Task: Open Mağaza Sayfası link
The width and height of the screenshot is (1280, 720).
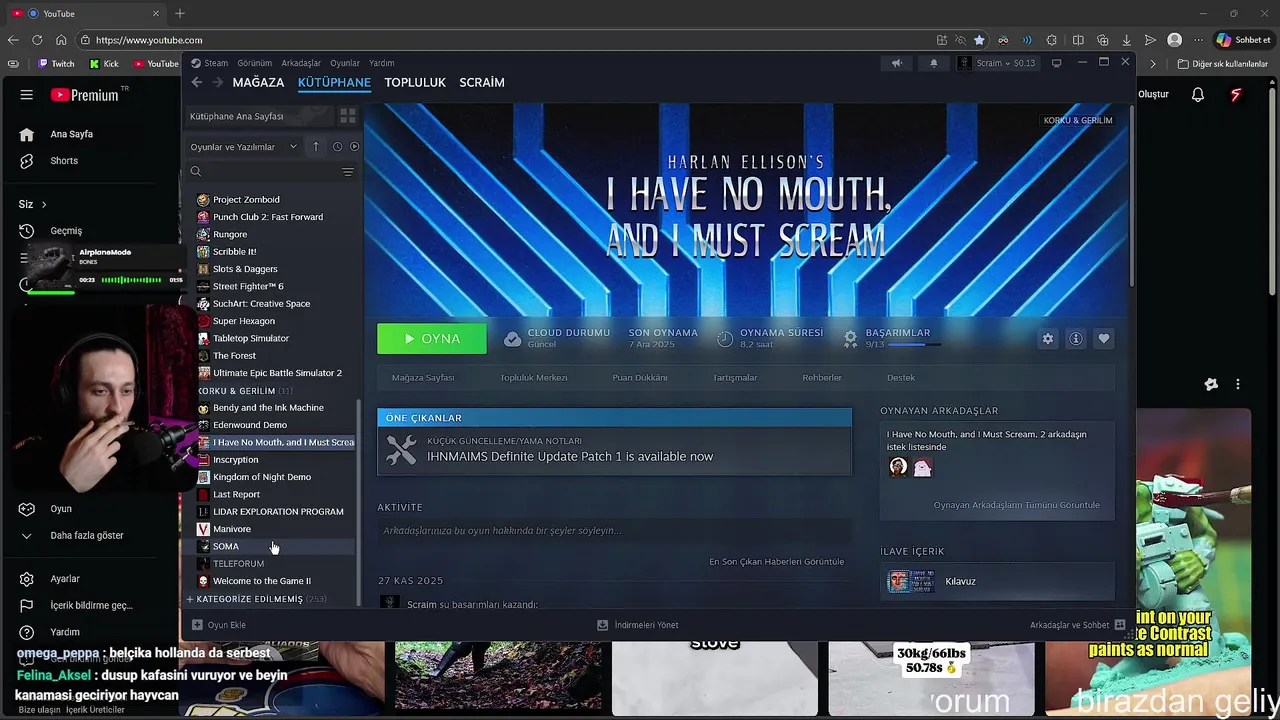Action: coord(423,378)
